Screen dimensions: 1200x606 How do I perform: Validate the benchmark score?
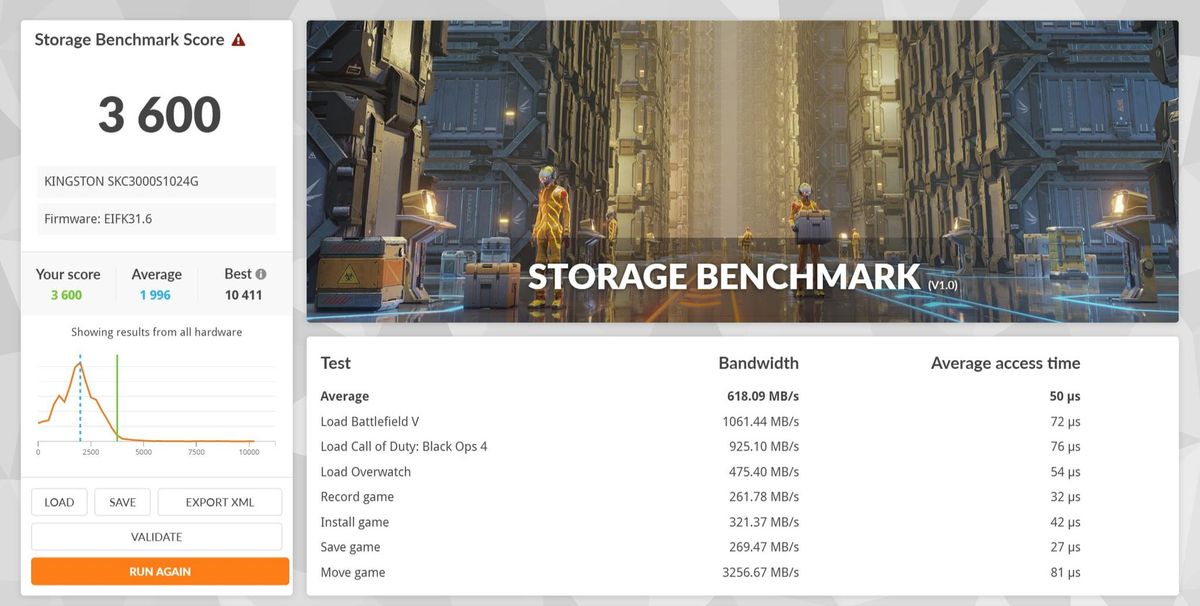coord(156,537)
